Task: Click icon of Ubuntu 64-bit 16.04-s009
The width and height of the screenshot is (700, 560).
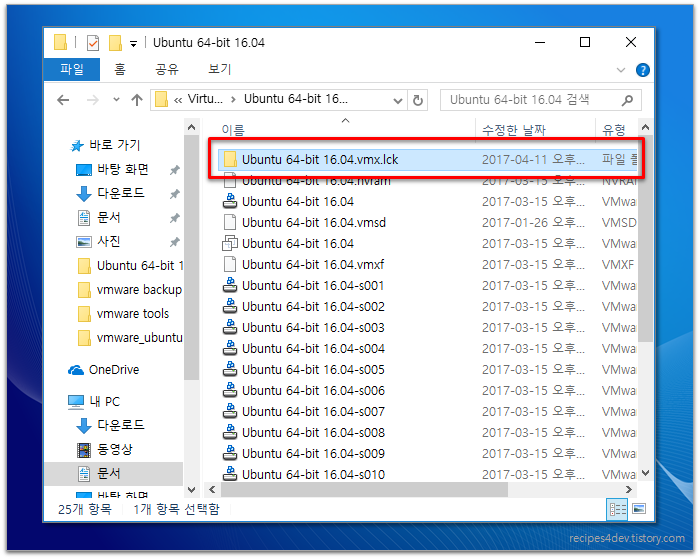Action: coord(230,453)
